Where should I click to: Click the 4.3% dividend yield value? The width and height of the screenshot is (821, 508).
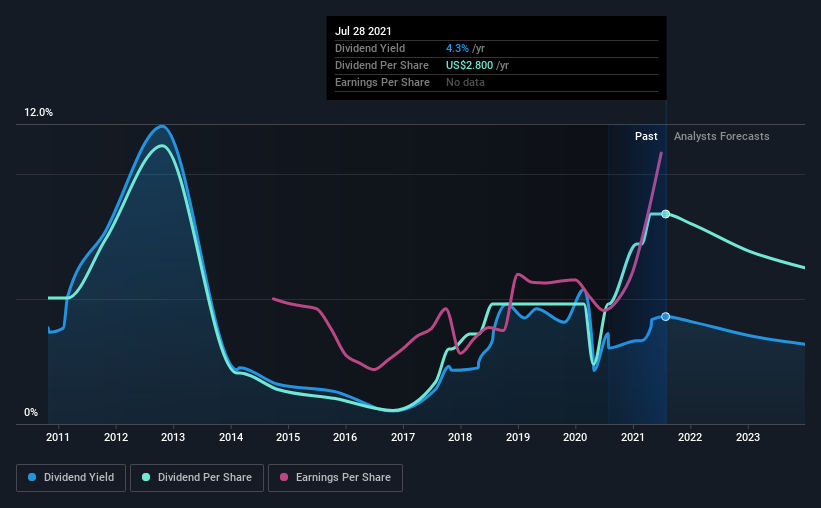click(457, 48)
